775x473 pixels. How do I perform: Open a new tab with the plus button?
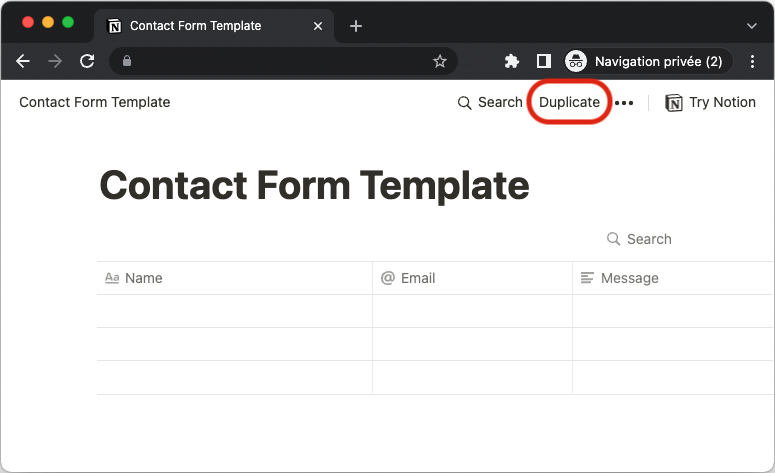(x=356, y=25)
